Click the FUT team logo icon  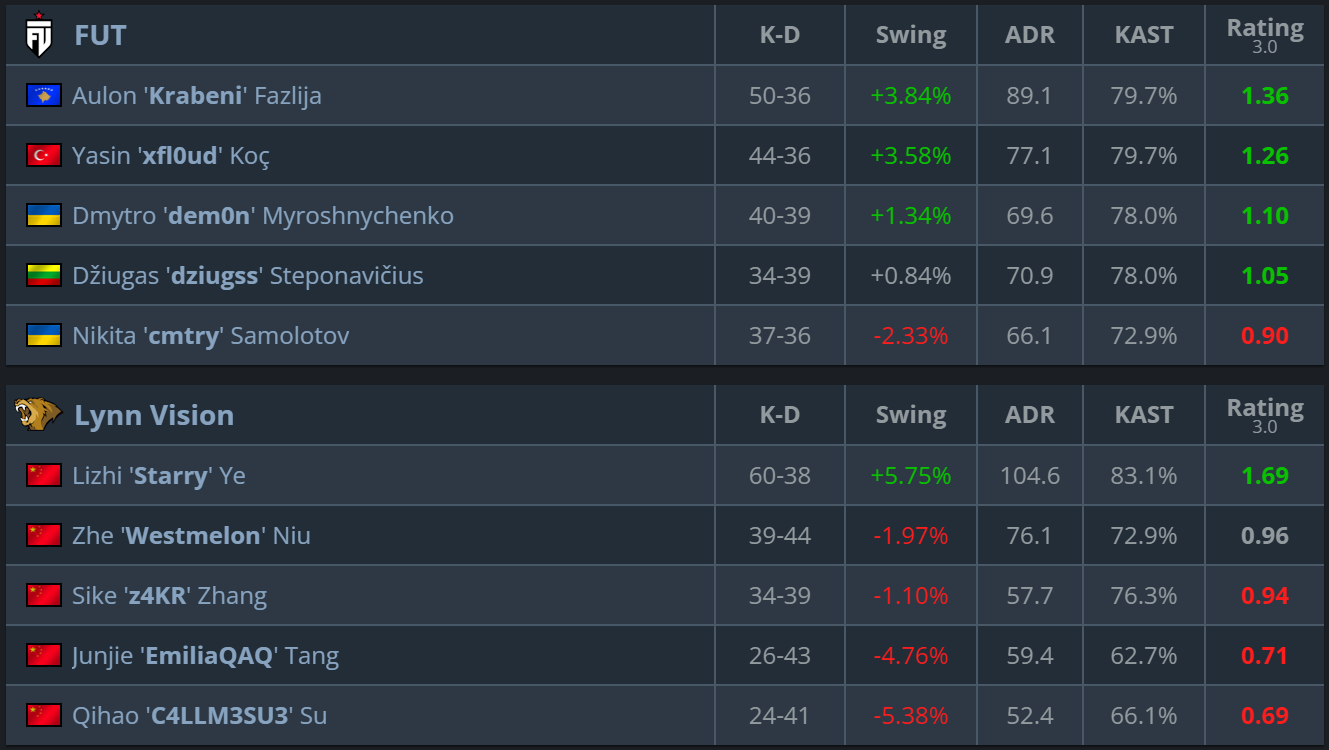click(38, 35)
